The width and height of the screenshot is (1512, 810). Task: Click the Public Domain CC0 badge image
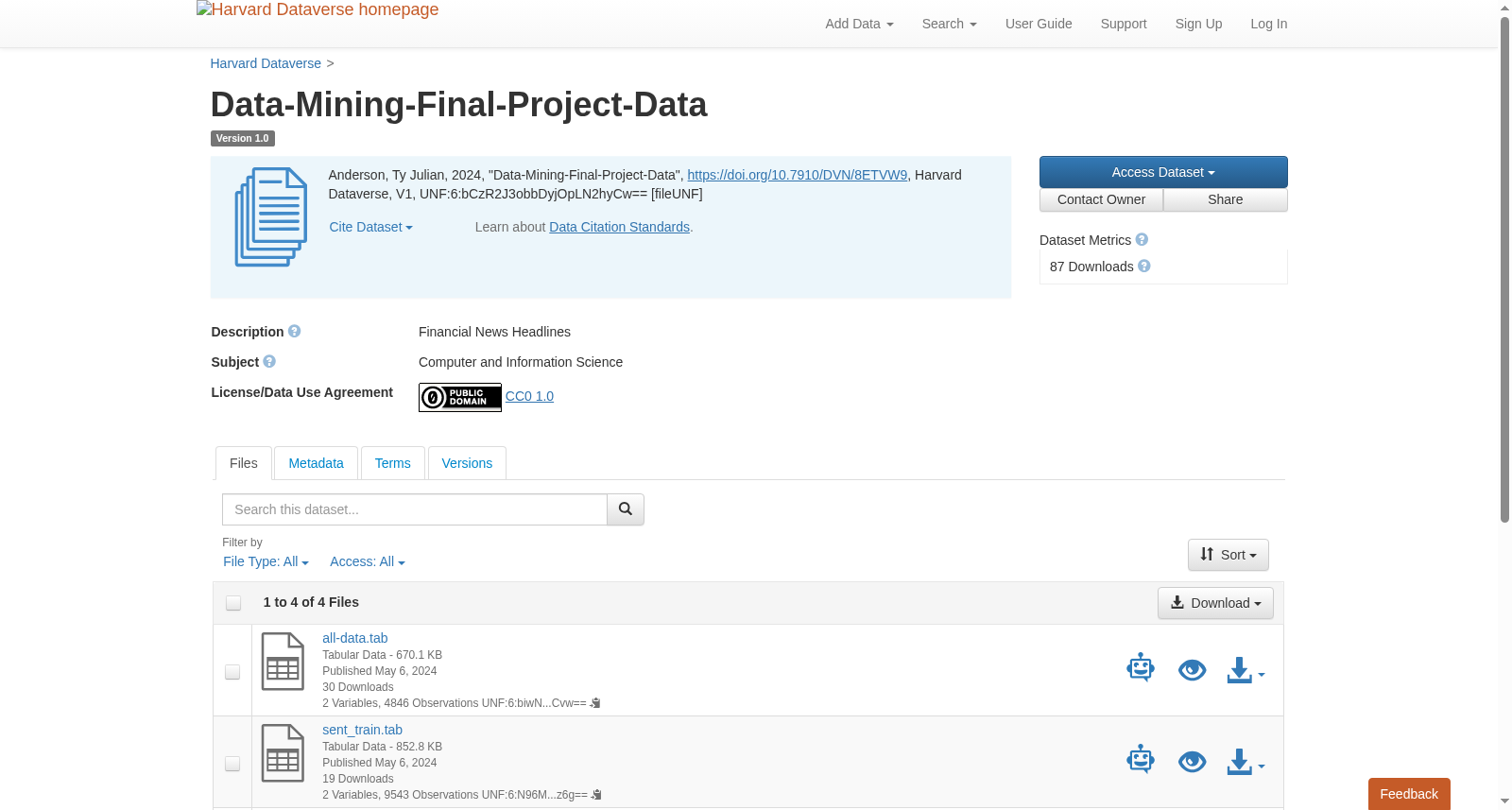point(460,397)
